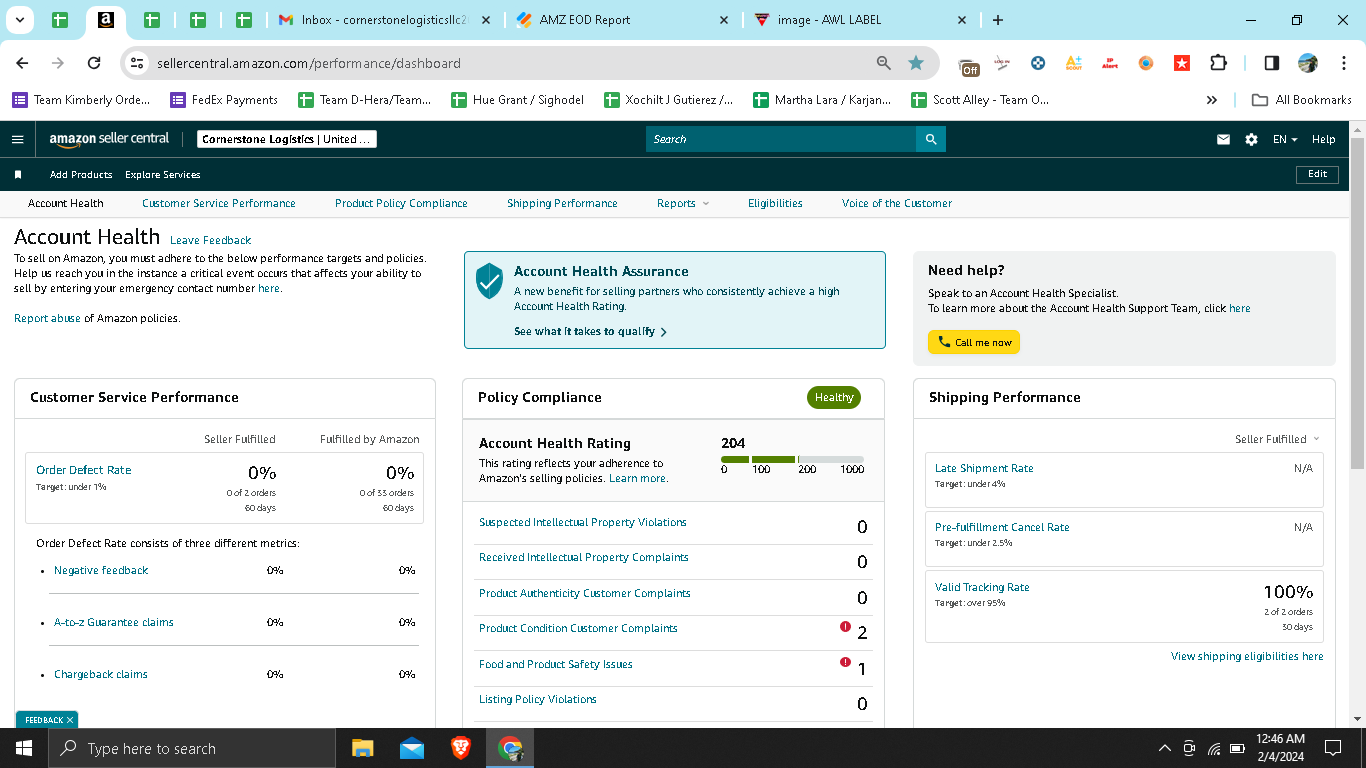
Task: Click the Seller Central search field
Action: point(781,139)
